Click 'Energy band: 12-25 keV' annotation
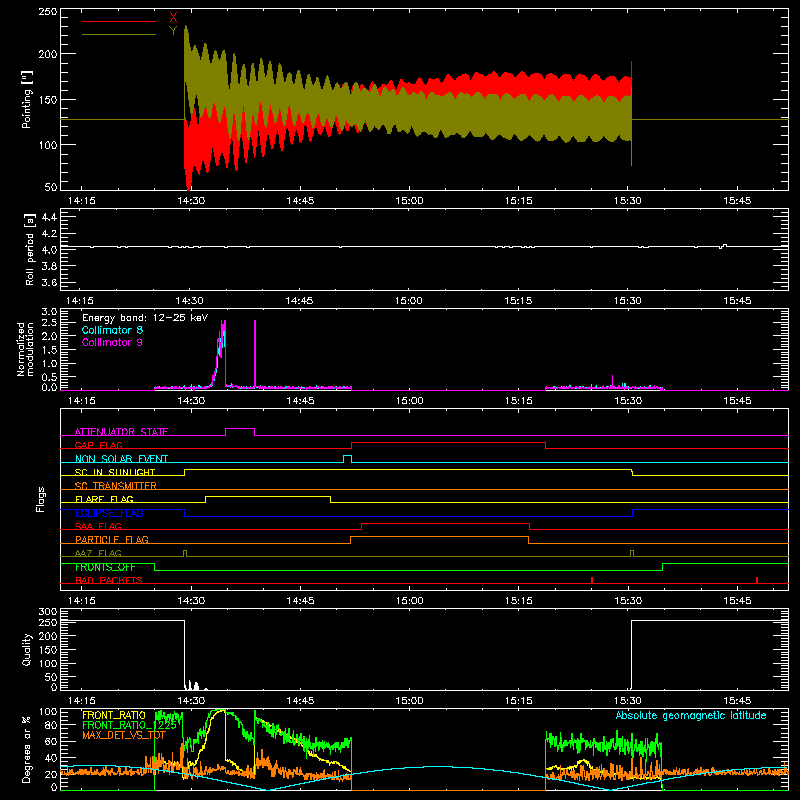Image resolution: width=800 pixels, height=800 pixels. coord(145,318)
